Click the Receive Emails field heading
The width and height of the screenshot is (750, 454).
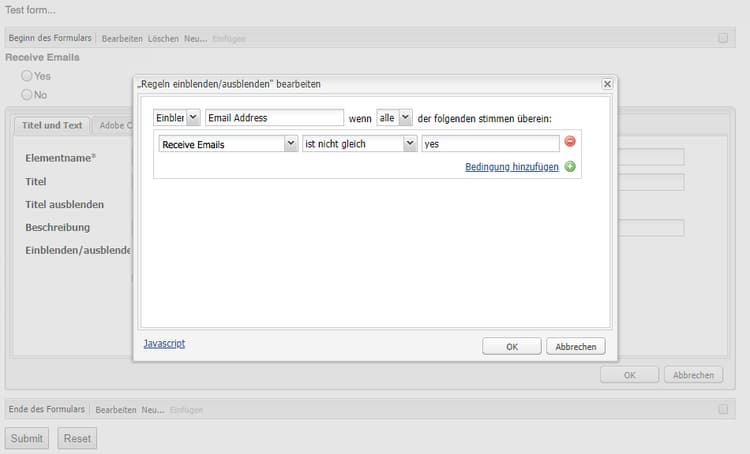point(42,57)
